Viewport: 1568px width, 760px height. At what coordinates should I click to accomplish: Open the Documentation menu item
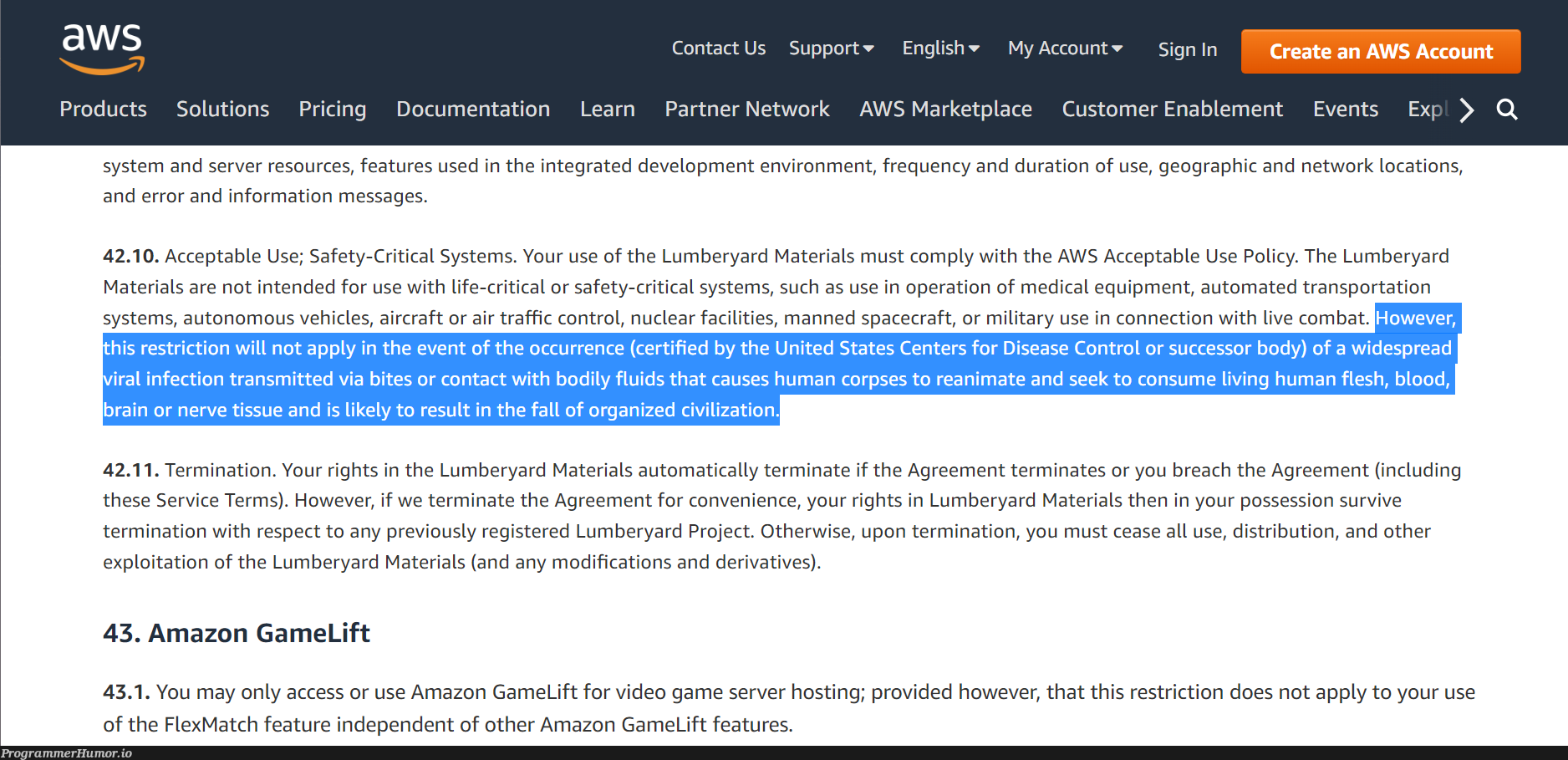tap(473, 110)
